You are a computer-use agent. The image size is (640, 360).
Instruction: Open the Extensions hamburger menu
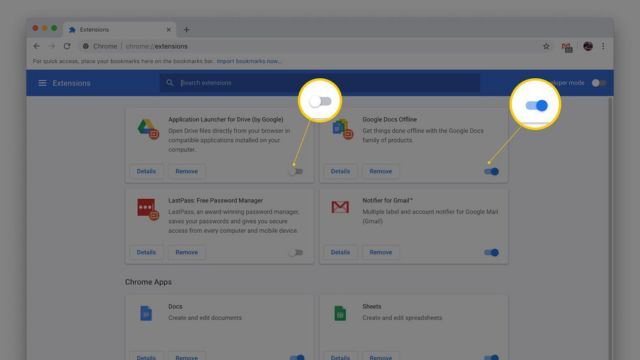click(42, 83)
